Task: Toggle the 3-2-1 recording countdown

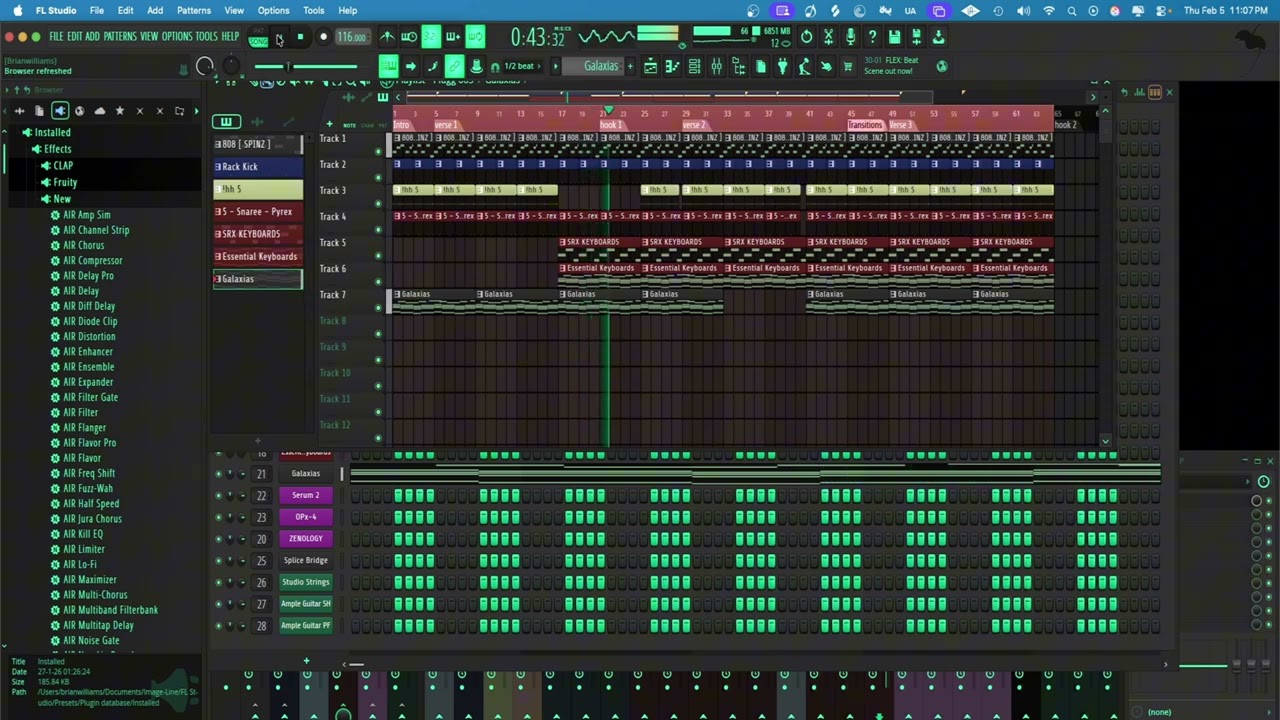Action: (x=431, y=37)
